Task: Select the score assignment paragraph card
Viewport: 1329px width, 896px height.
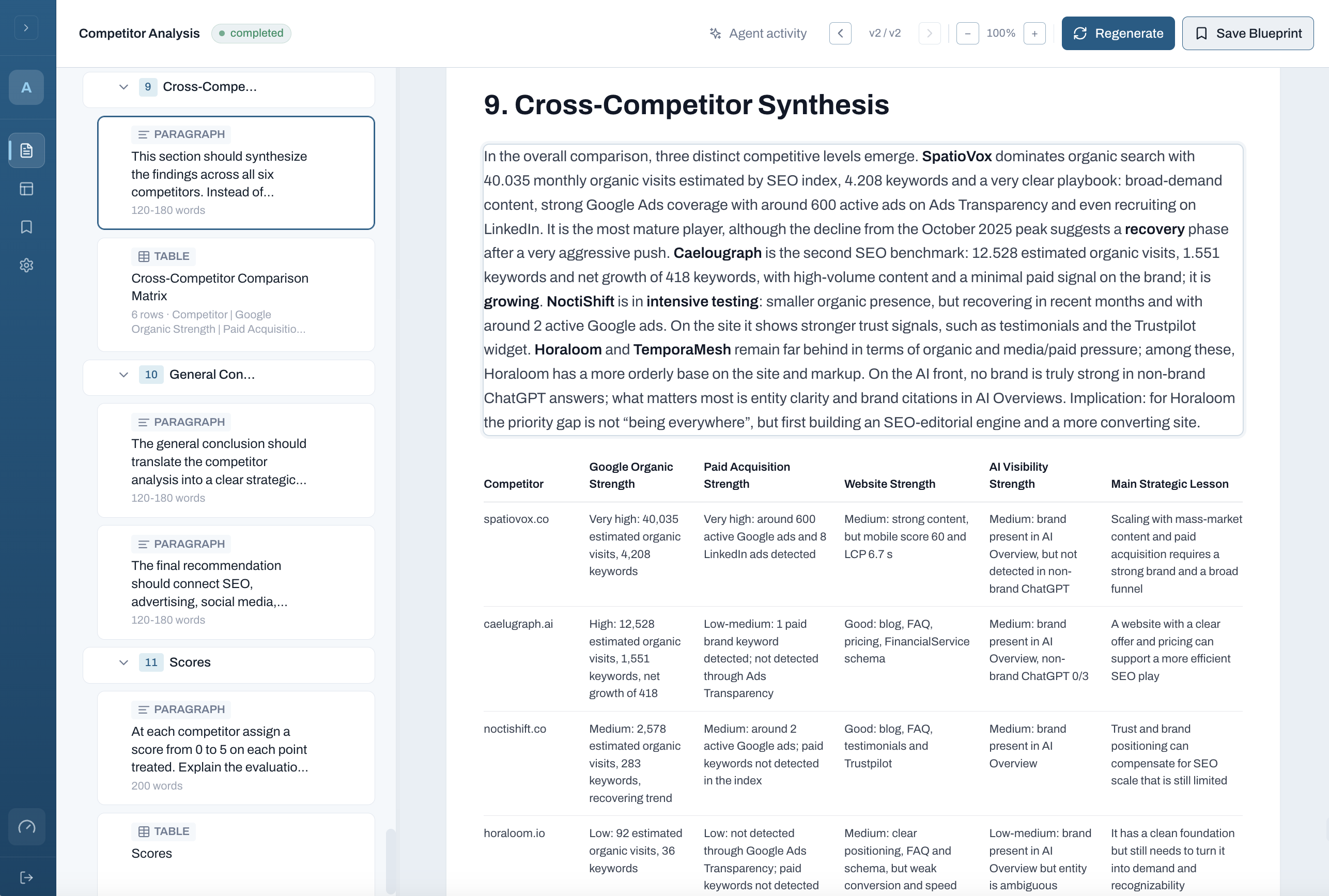Action: pos(236,747)
